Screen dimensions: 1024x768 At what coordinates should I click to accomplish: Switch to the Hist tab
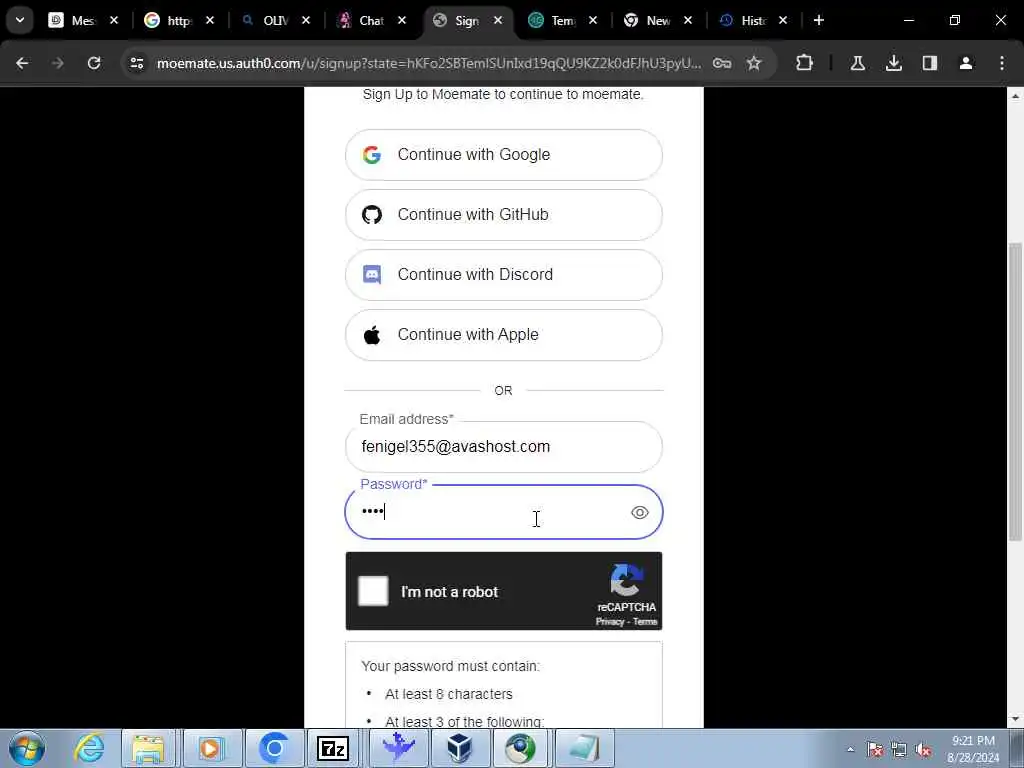click(x=752, y=20)
